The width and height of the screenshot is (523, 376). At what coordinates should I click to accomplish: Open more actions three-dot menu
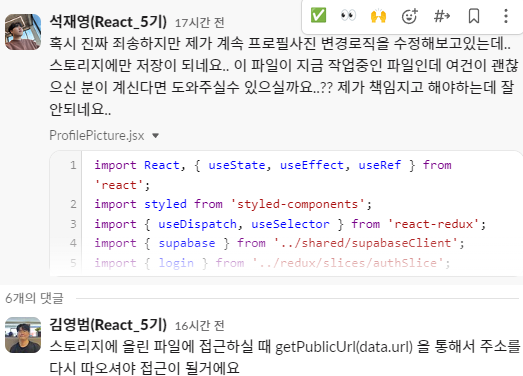coord(506,16)
